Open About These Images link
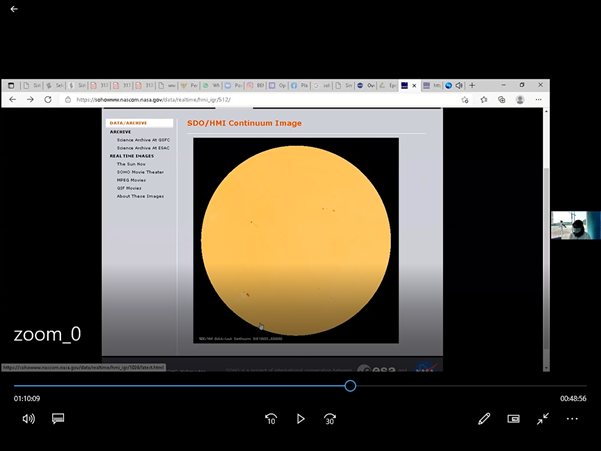This screenshot has width=601, height=451. (140, 196)
